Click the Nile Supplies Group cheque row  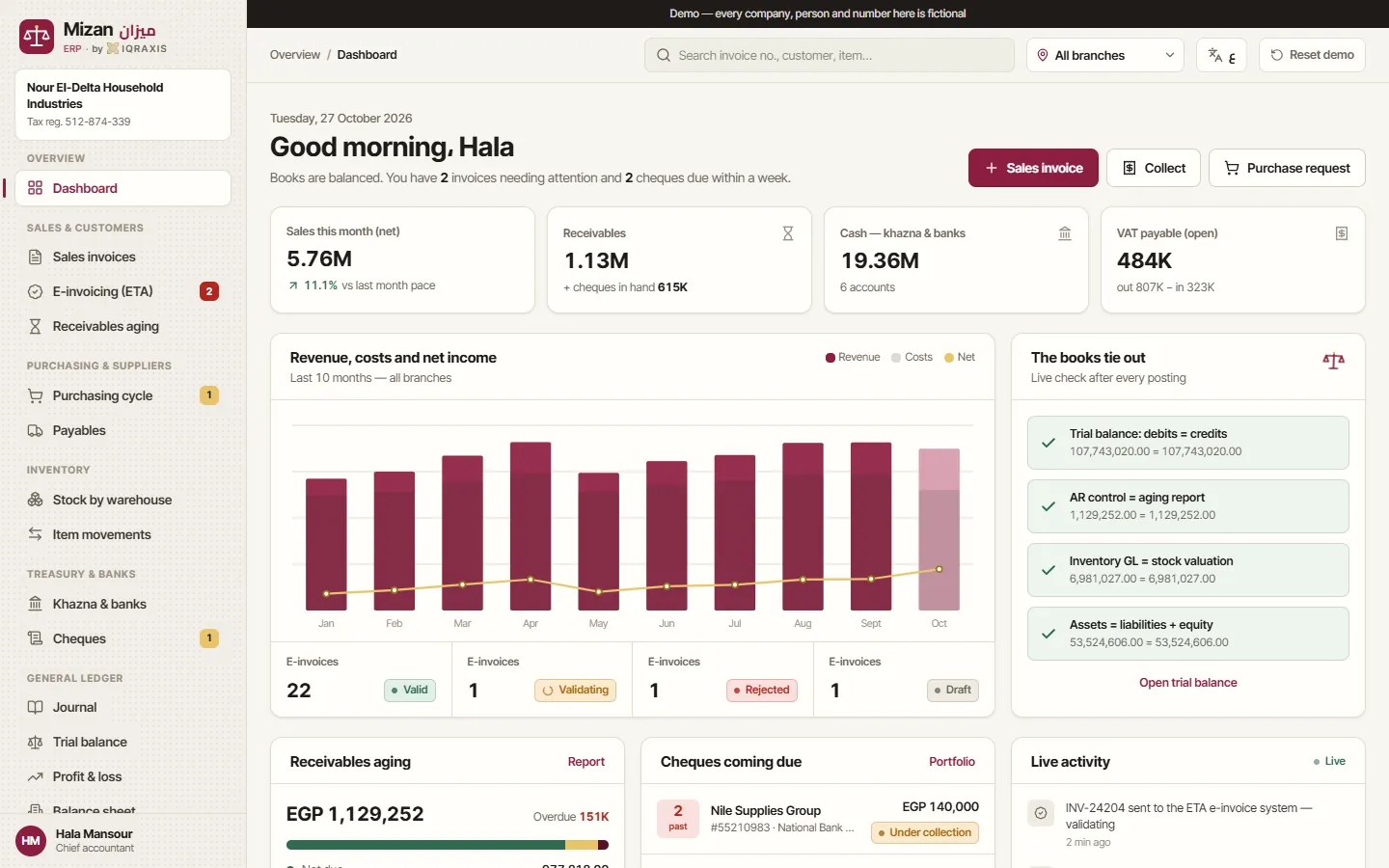click(x=818, y=819)
